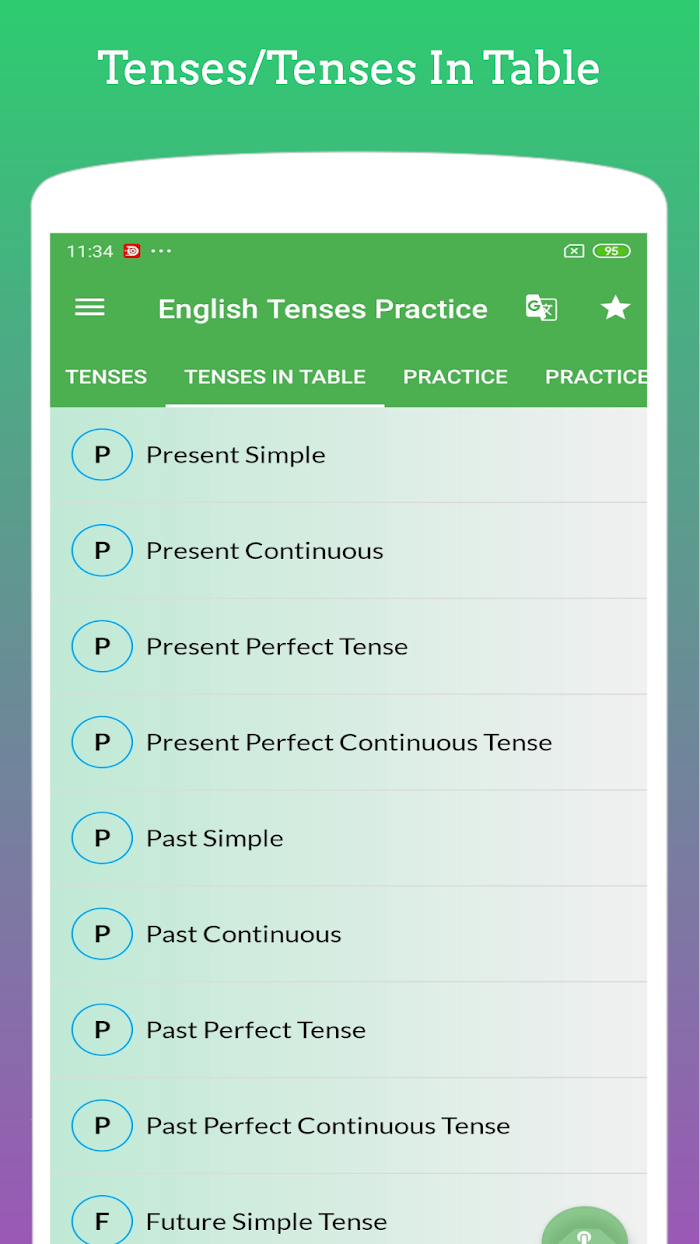This screenshot has height=1244, width=700.
Task: Open the partially visible second PRACTICE tab
Action: point(596,377)
